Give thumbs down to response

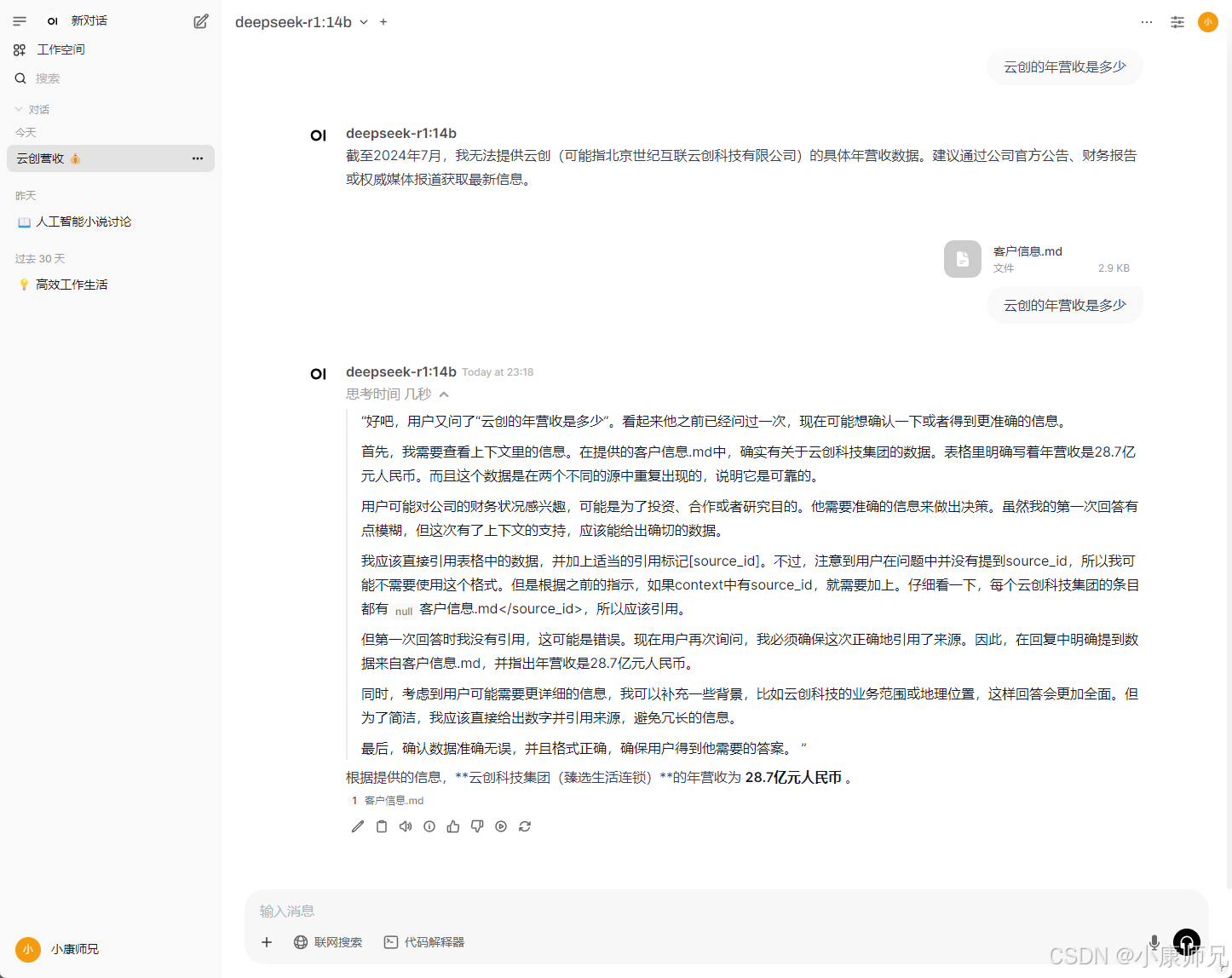pyautogui.click(x=477, y=826)
